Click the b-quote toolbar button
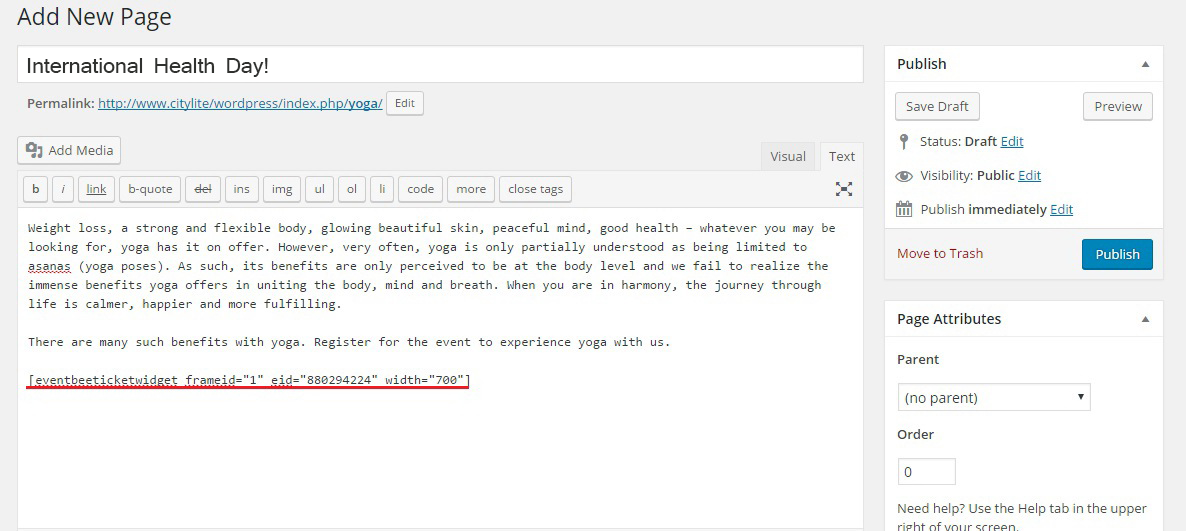The width and height of the screenshot is (1186, 531). 150,189
